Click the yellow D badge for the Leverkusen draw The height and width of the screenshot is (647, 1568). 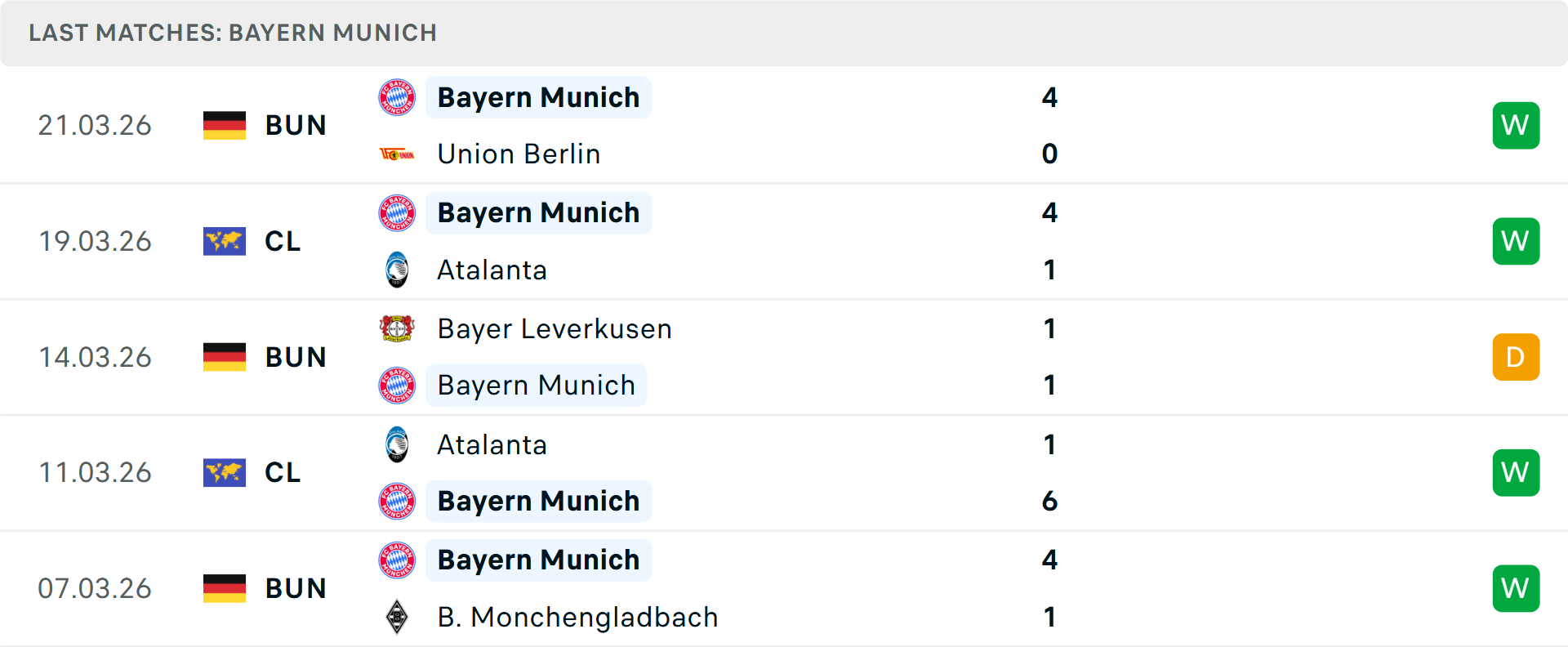1516,356
